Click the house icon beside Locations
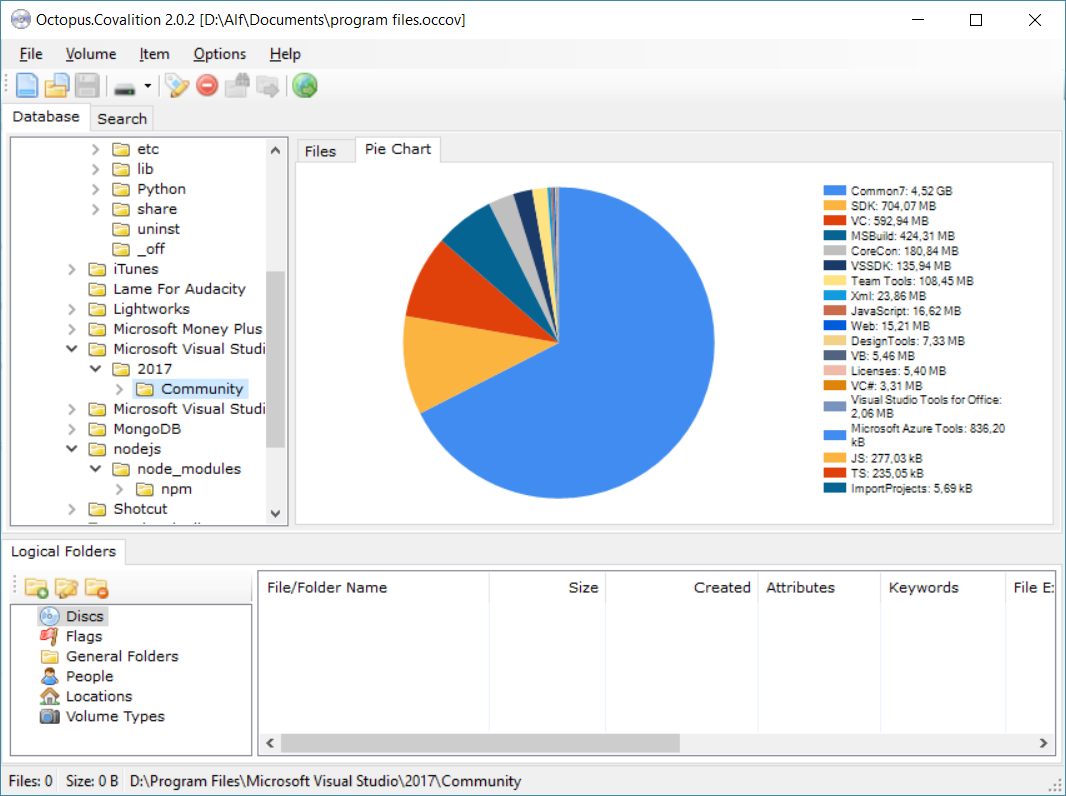1066x796 pixels. pyautogui.click(x=50, y=696)
